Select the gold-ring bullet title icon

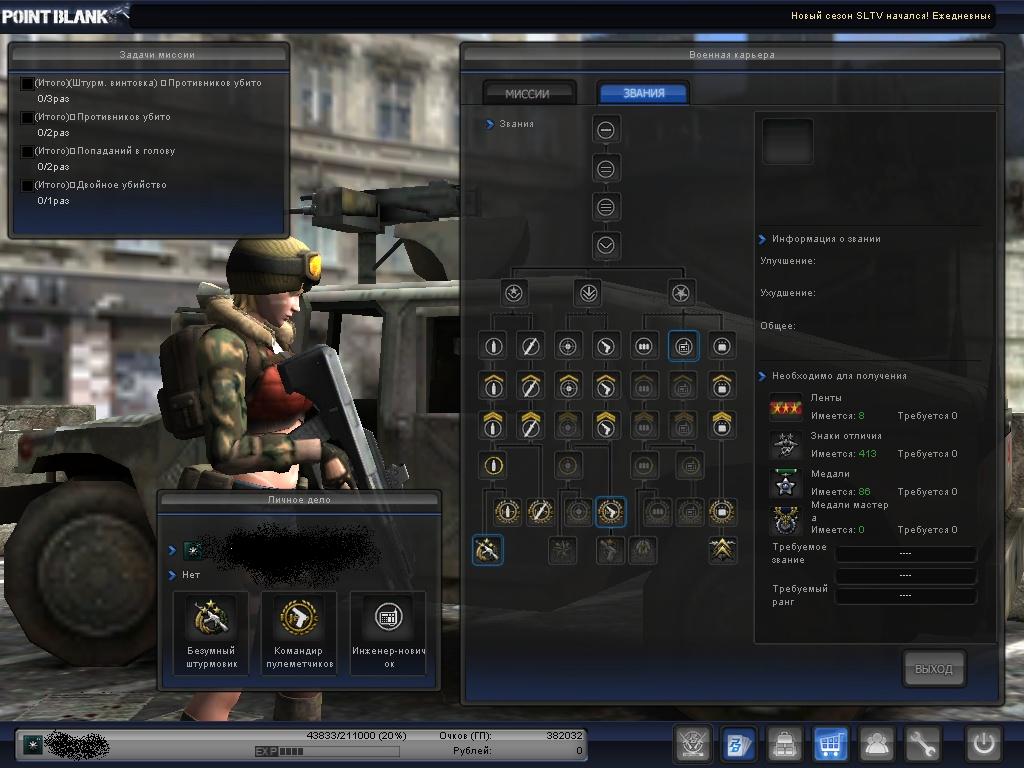(493, 466)
